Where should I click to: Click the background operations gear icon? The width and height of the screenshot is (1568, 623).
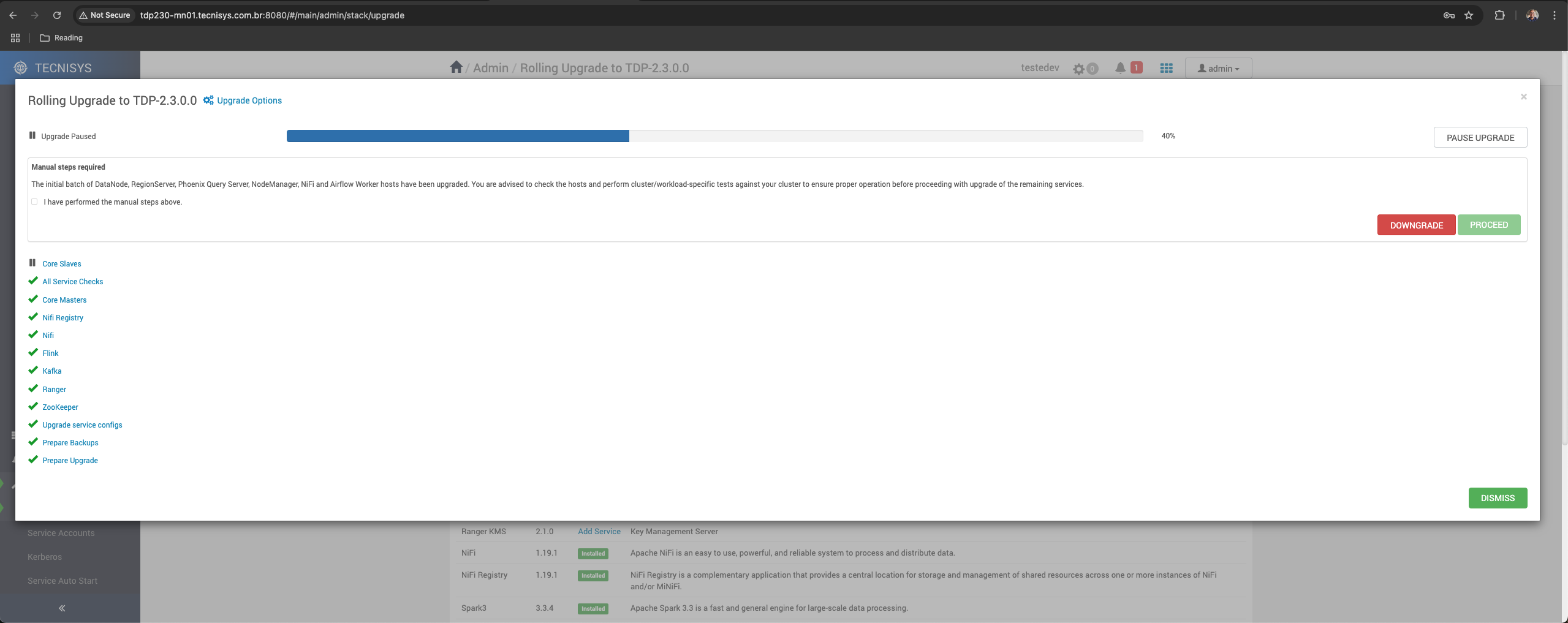1078,69
